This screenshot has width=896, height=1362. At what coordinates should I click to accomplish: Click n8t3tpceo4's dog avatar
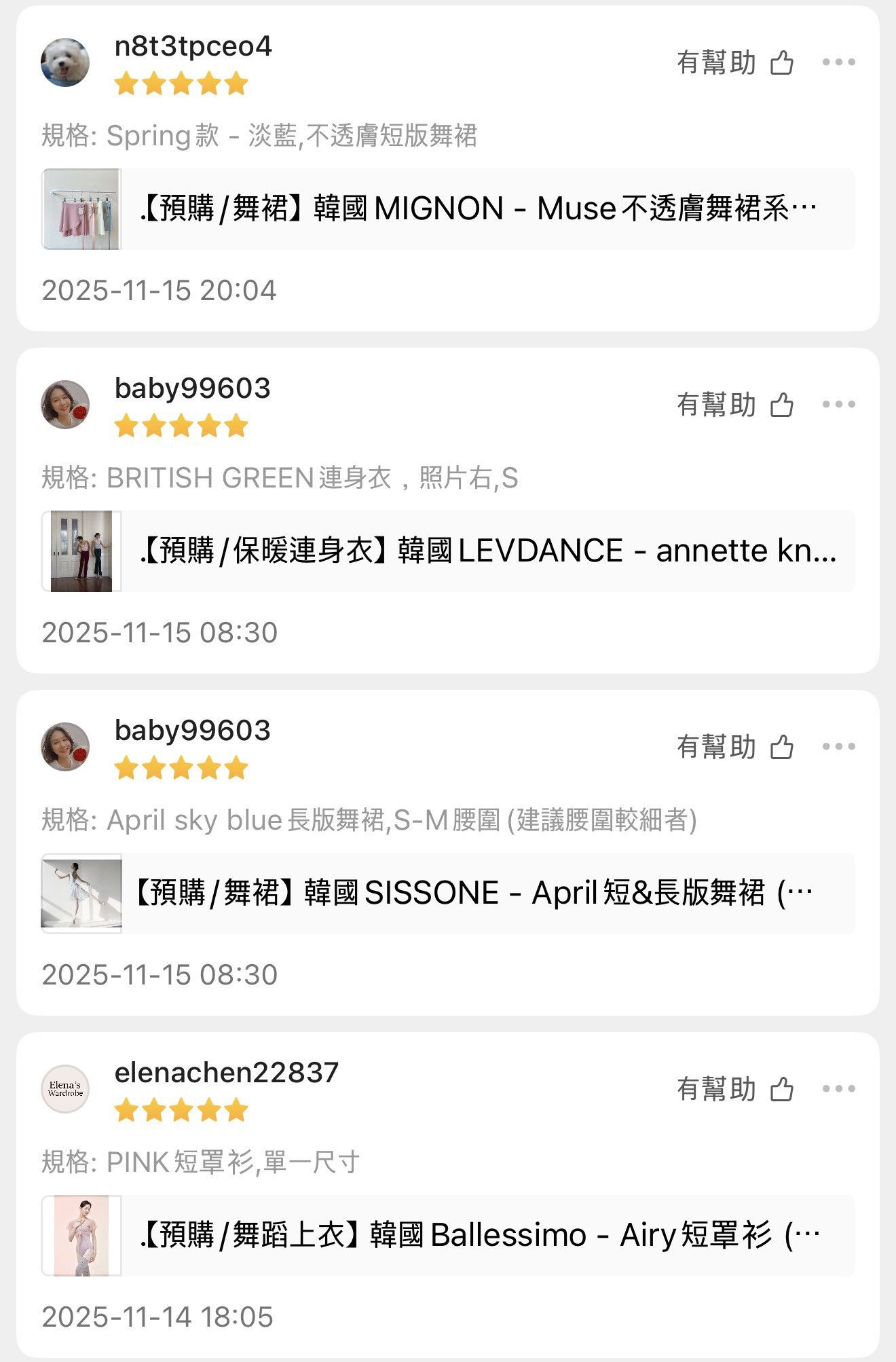pyautogui.click(x=65, y=62)
